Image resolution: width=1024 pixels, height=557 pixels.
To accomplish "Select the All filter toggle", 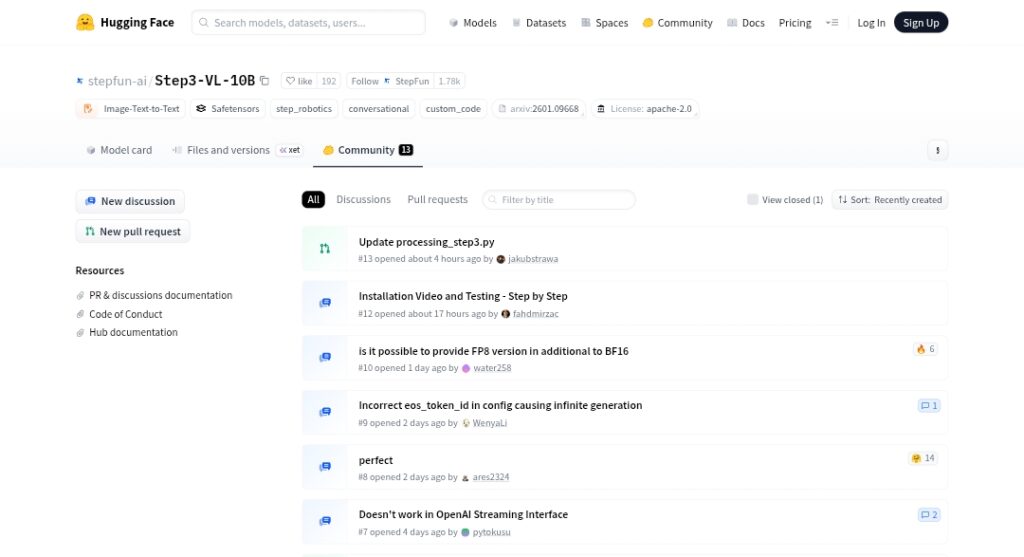I will (x=313, y=200).
